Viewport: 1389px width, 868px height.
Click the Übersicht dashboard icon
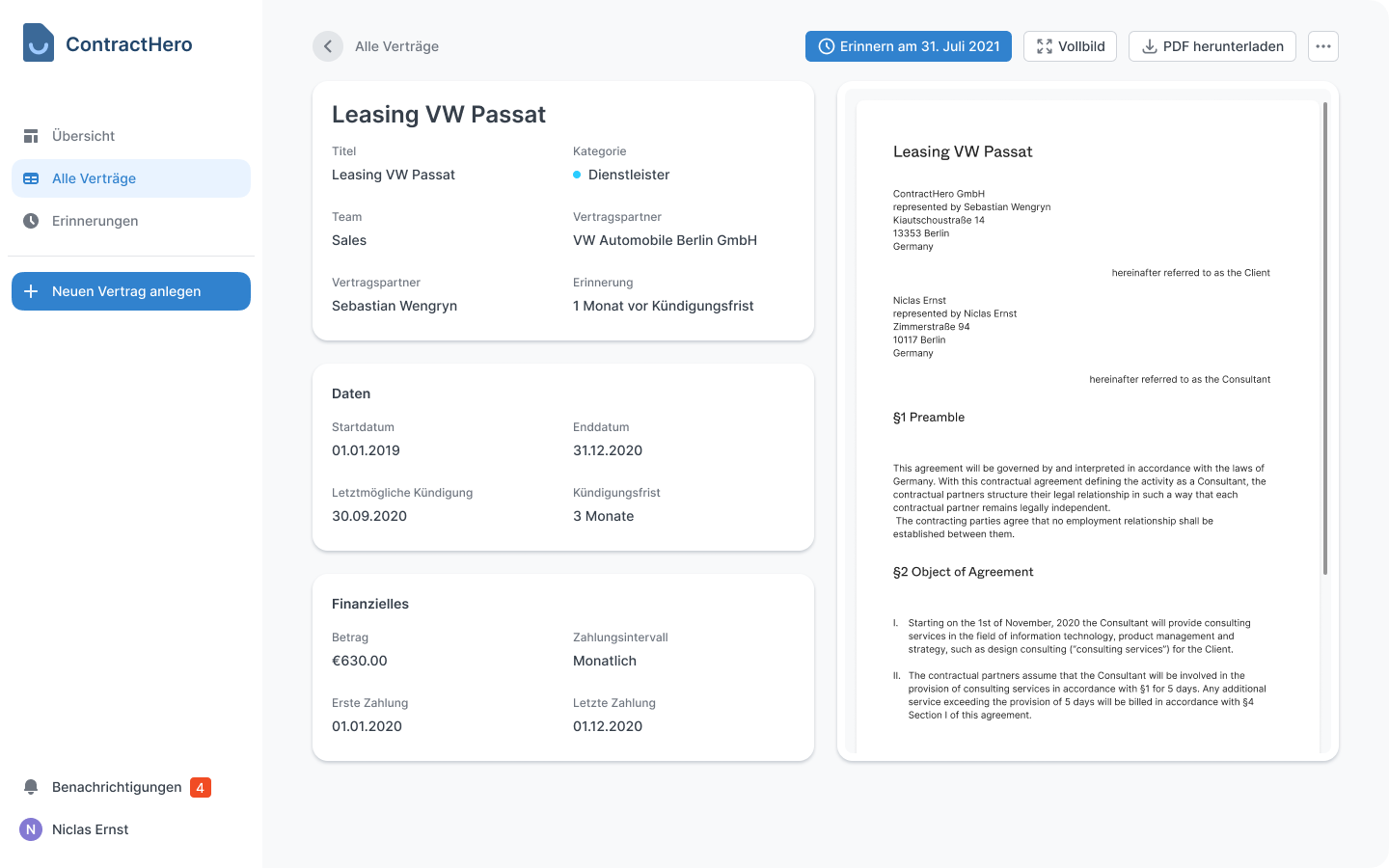[x=31, y=136]
